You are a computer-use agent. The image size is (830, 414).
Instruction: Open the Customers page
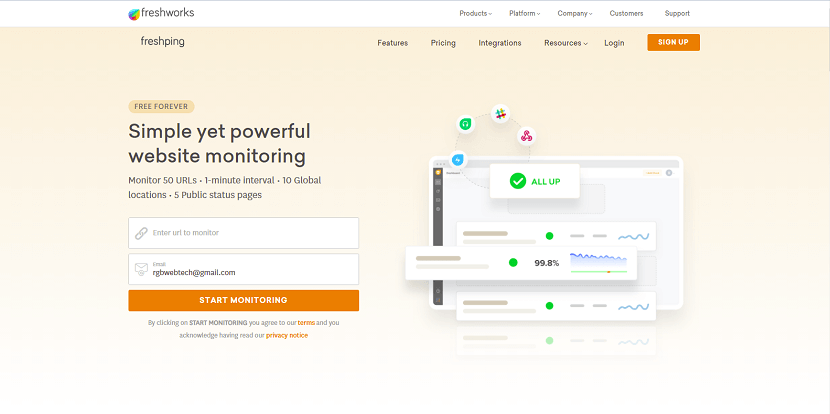pyautogui.click(x=626, y=14)
